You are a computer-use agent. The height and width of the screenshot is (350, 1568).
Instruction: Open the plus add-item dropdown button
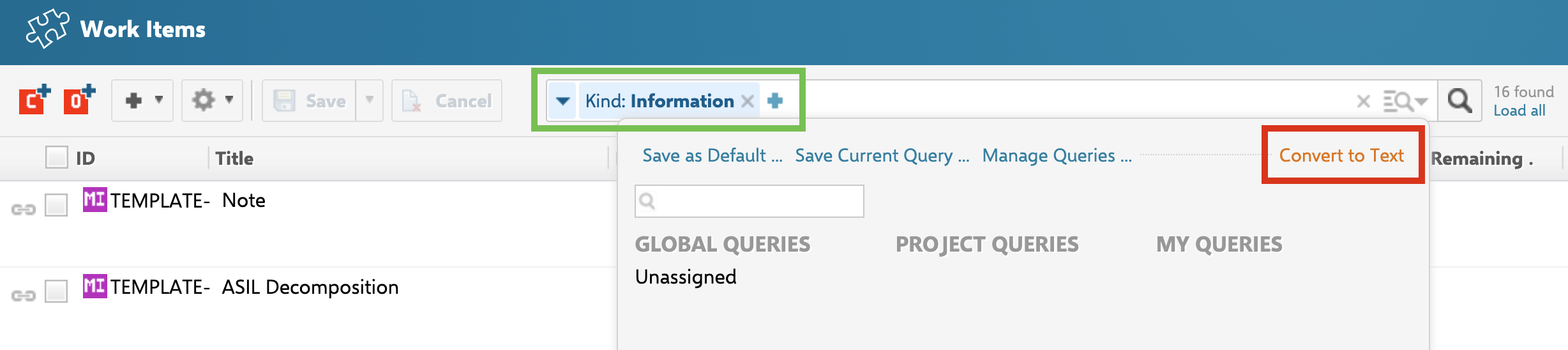click(x=142, y=100)
